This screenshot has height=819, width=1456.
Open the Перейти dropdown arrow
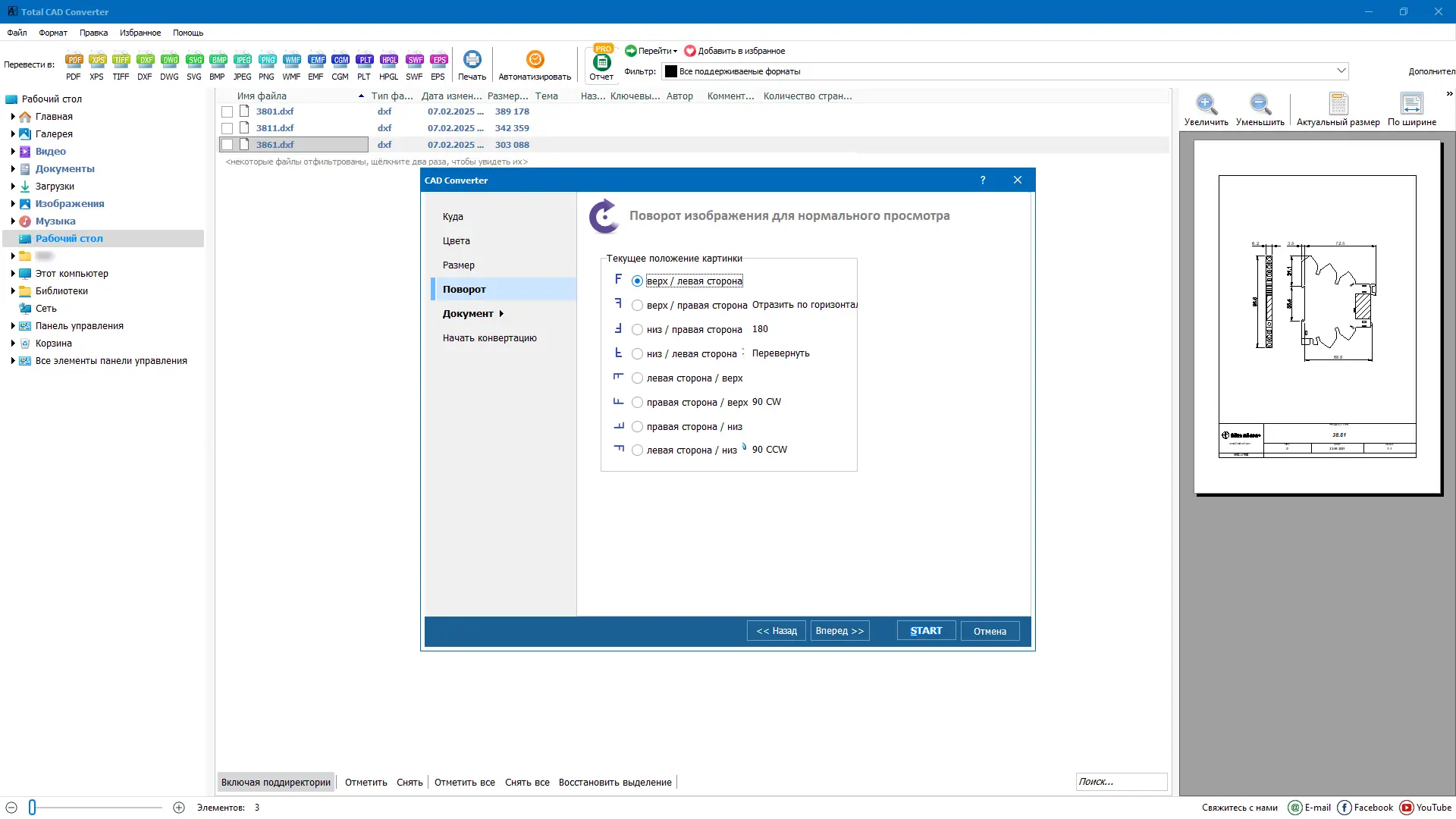[675, 51]
